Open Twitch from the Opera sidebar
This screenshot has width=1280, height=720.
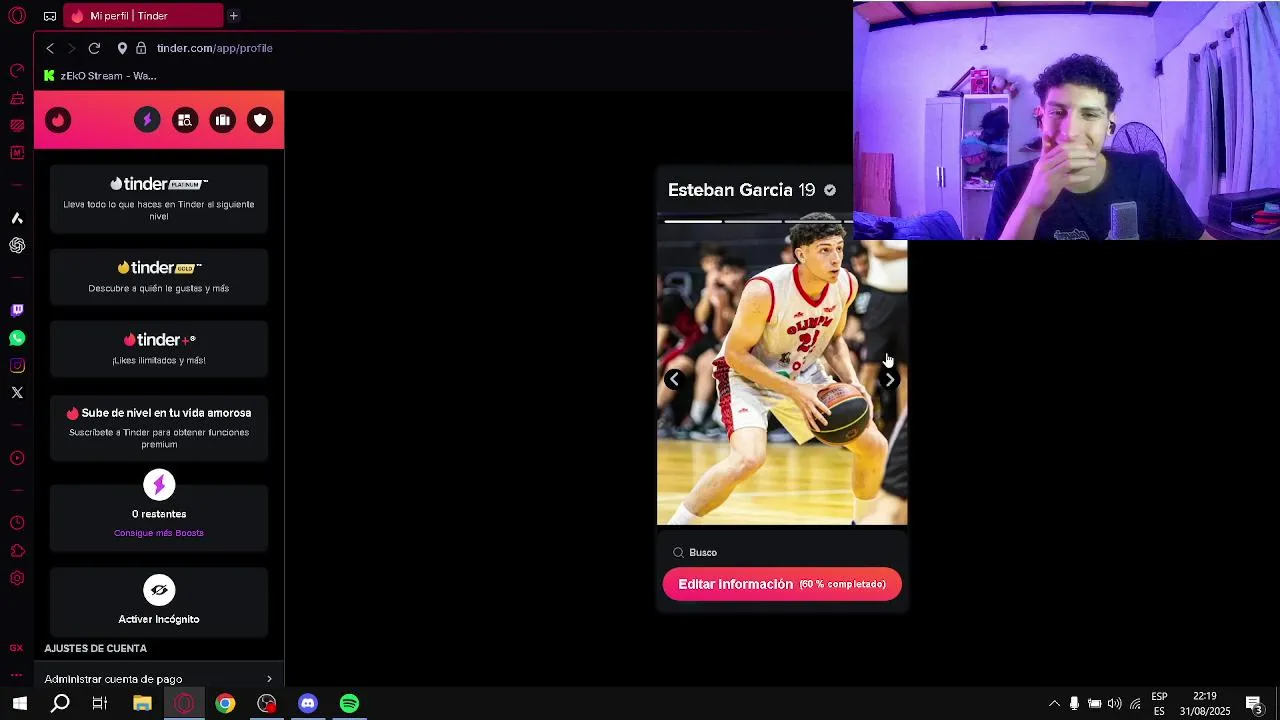[17, 311]
